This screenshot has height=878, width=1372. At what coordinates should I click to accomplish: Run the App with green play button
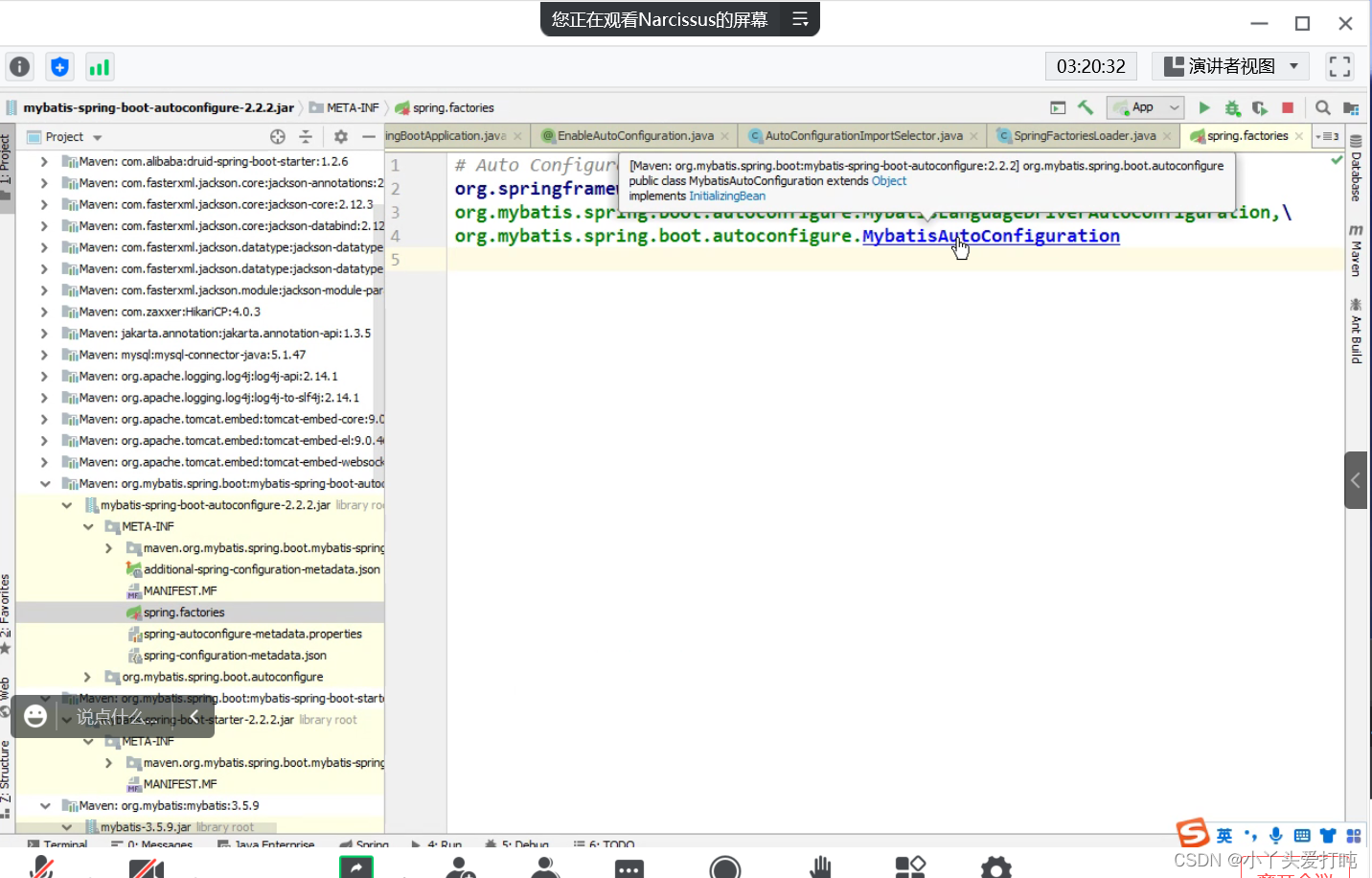pyautogui.click(x=1204, y=107)
